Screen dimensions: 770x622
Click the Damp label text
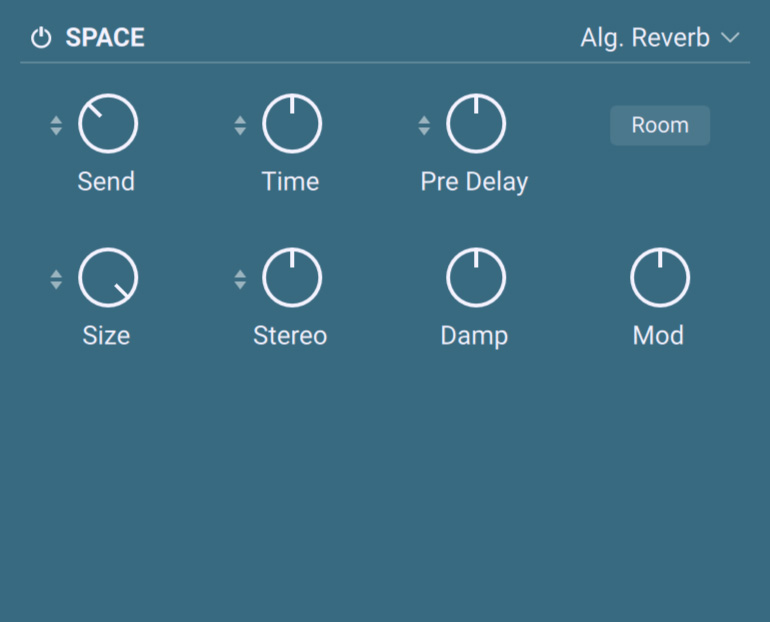pos(474,336)
